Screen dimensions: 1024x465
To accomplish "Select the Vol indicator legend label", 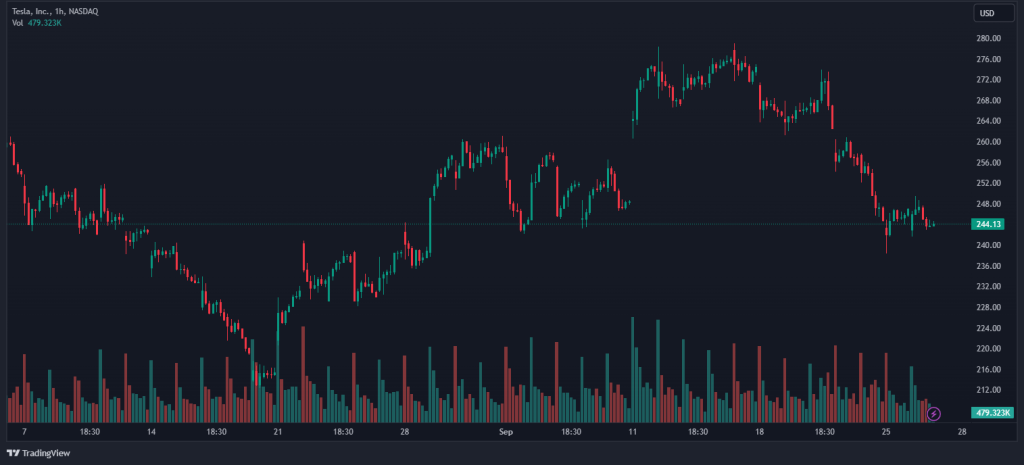I will pyautogui.click(x=17, y=22).
